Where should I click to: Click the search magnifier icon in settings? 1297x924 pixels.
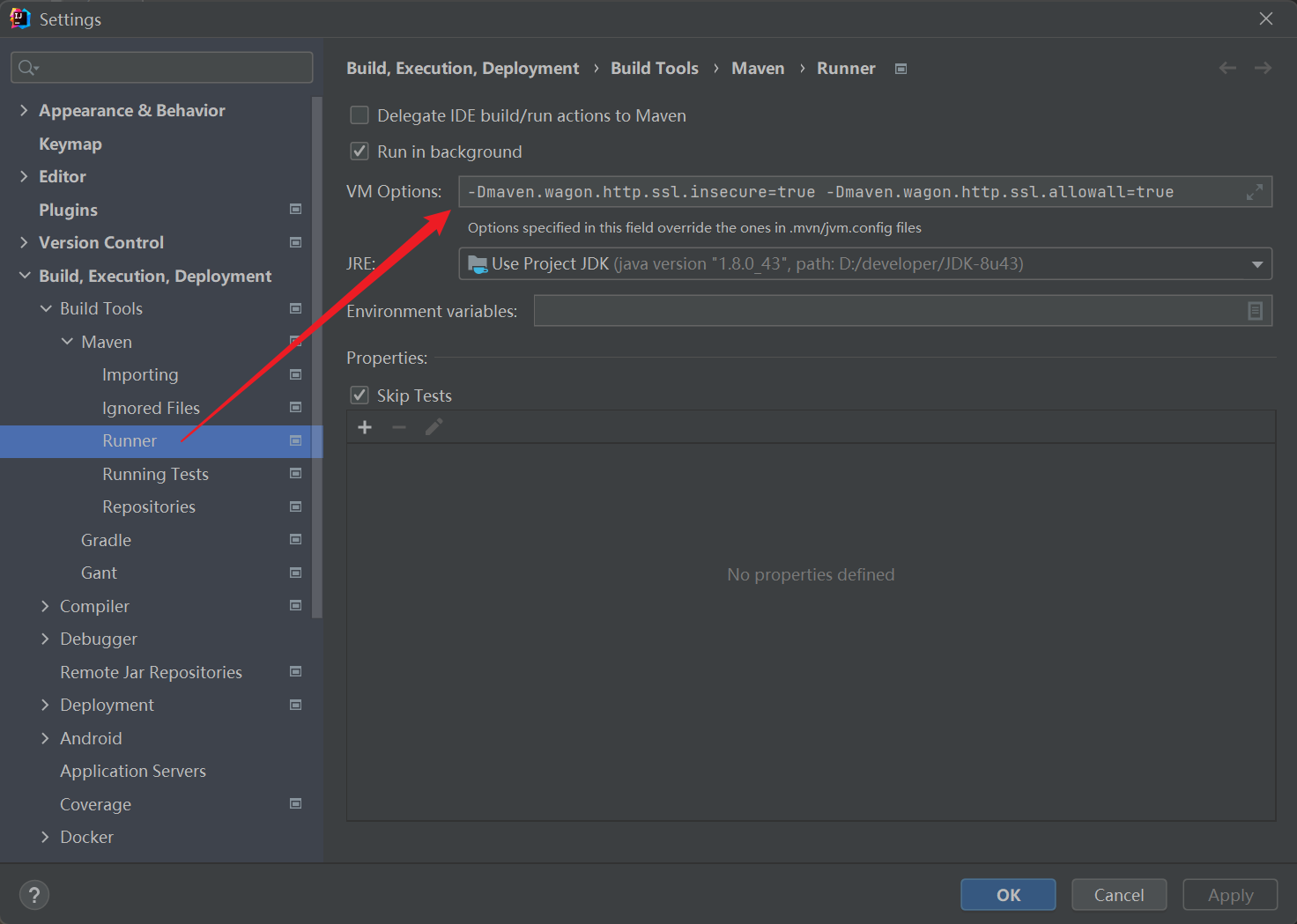(28, 68)
